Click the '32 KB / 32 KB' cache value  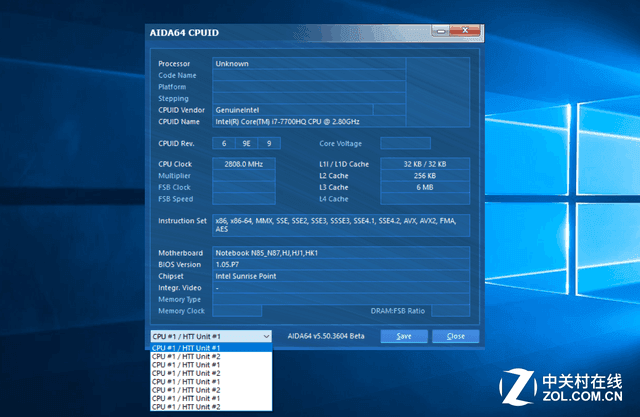[425, 164]
